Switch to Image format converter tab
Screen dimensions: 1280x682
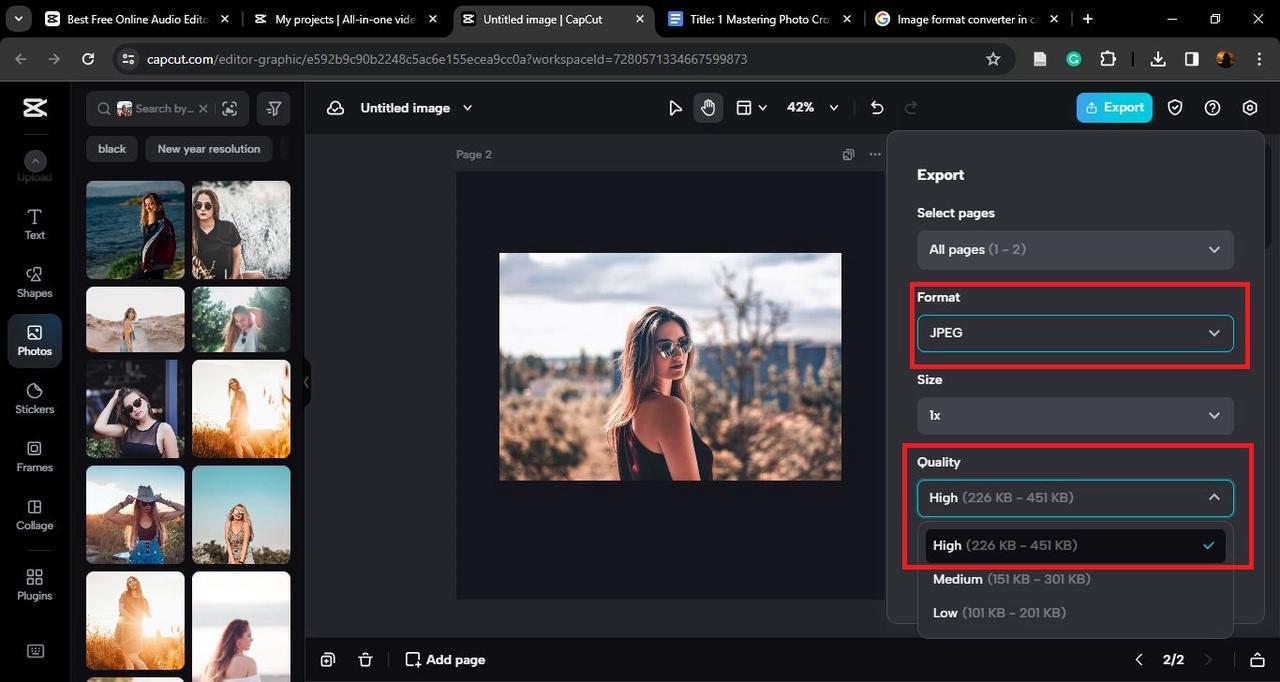pyautogui.click(x=966, y=19)
